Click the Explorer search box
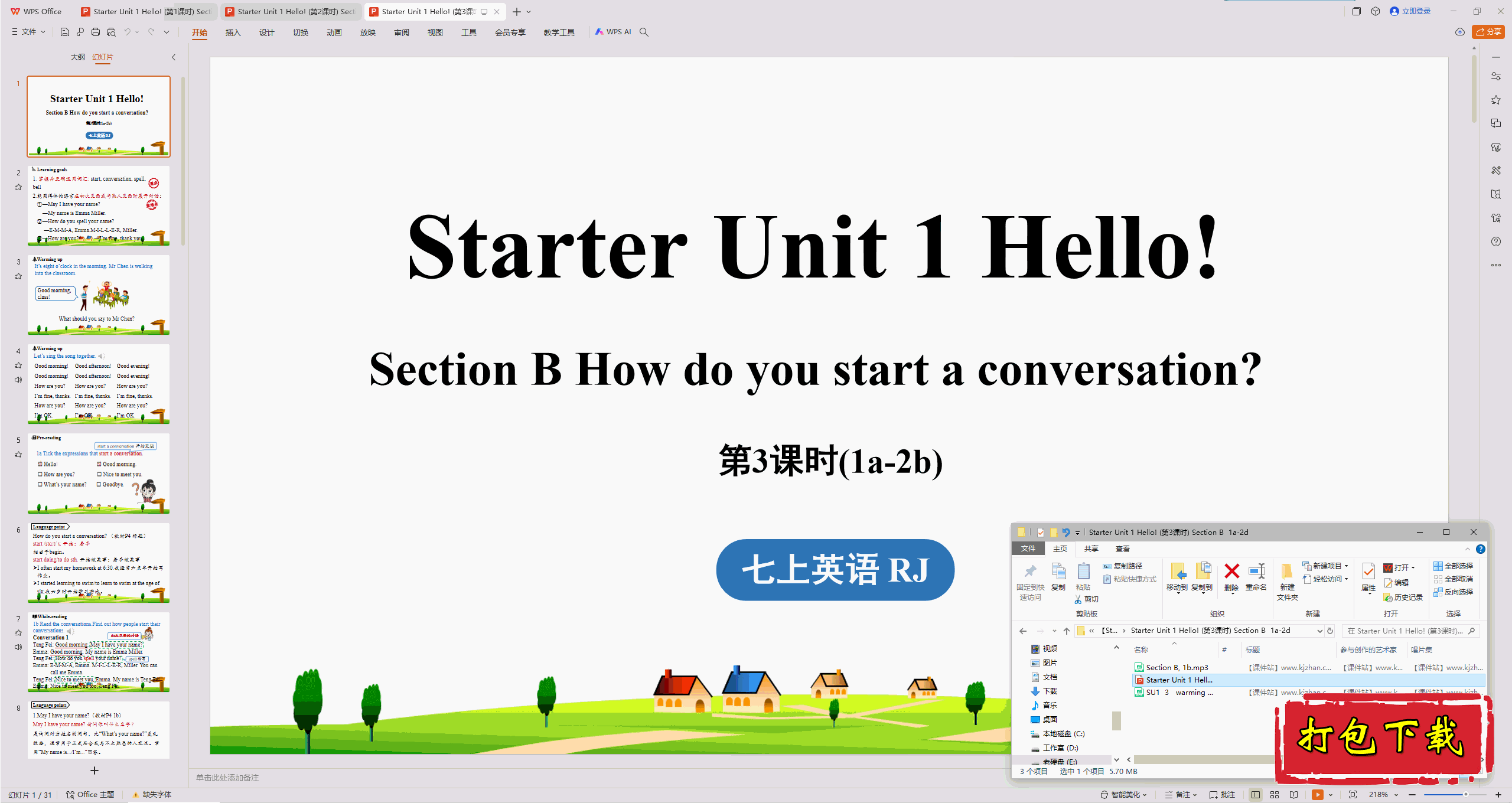Image resolution: width=1512 pixels, height=803 pixels. pos(1410,631)
